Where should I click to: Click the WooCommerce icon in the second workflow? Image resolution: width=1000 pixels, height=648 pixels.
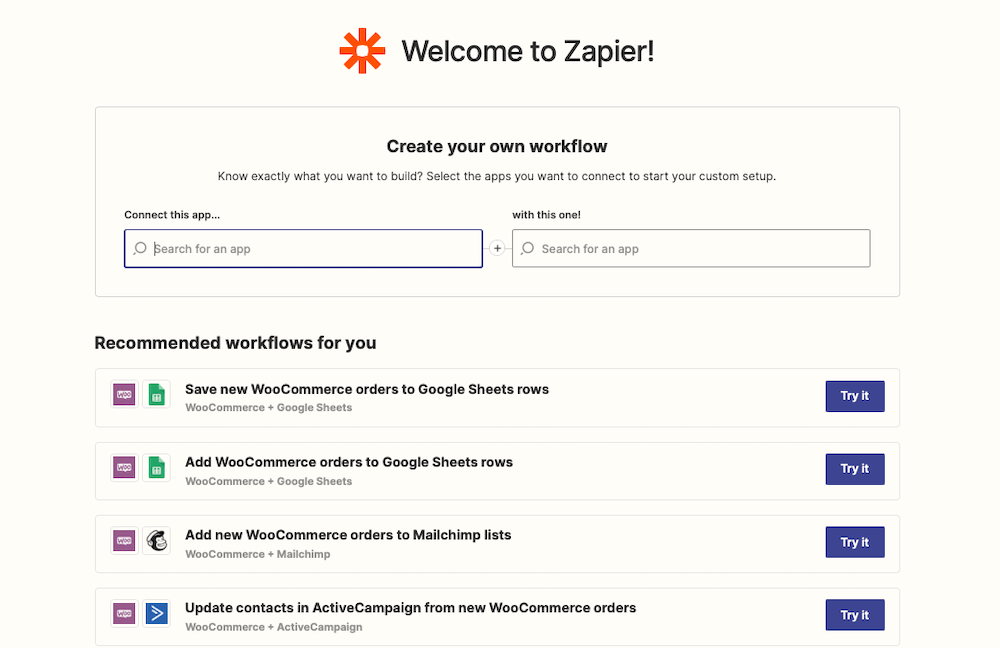click(x=123, y=467)
